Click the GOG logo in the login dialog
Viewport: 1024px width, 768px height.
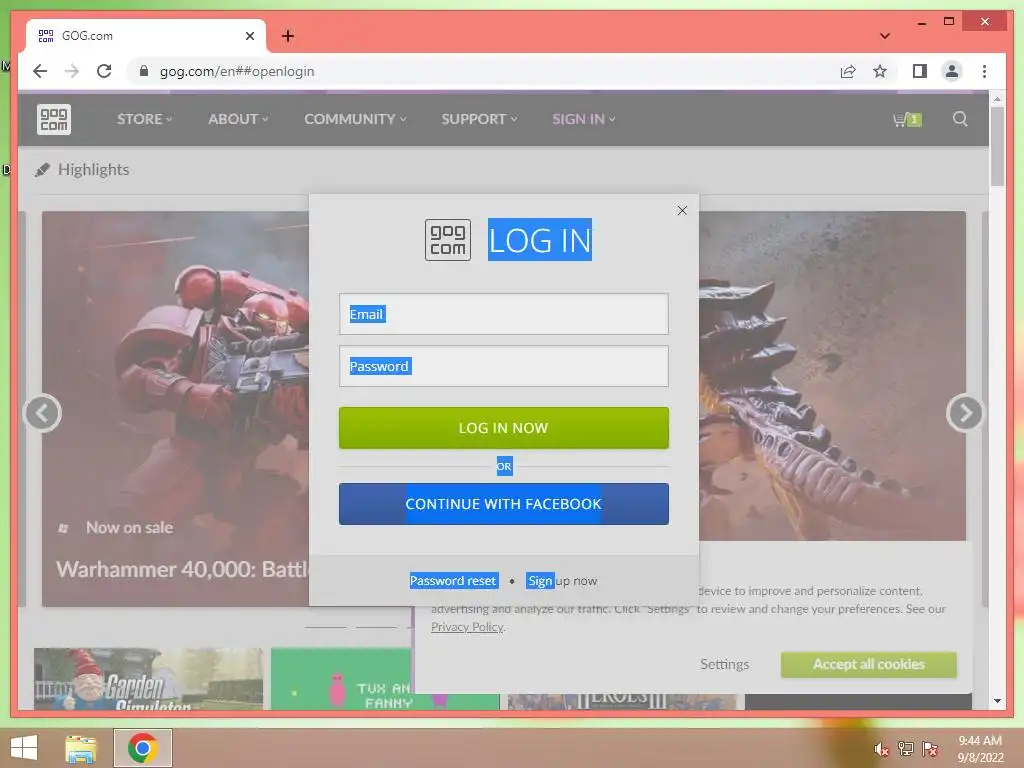(x=448, y=240)
